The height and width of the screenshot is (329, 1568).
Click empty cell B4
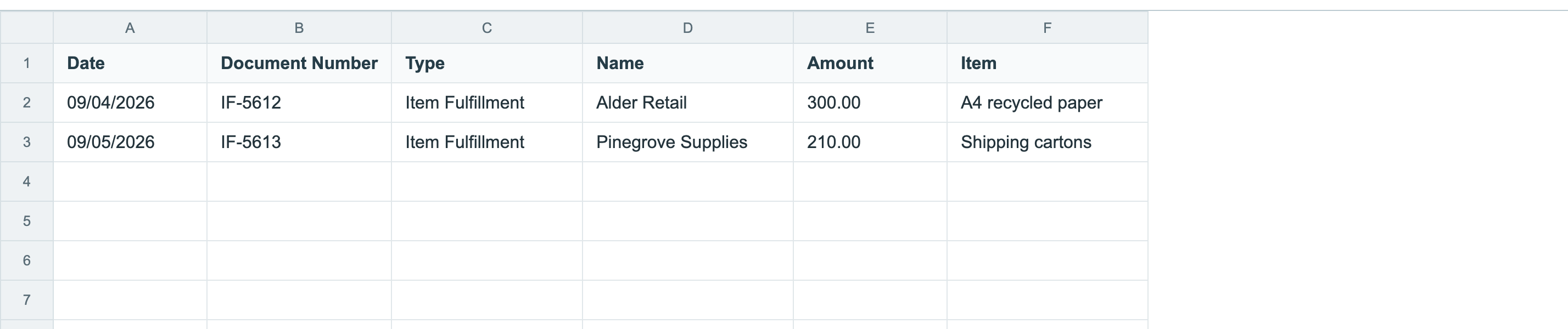click(x=299, y=182)
